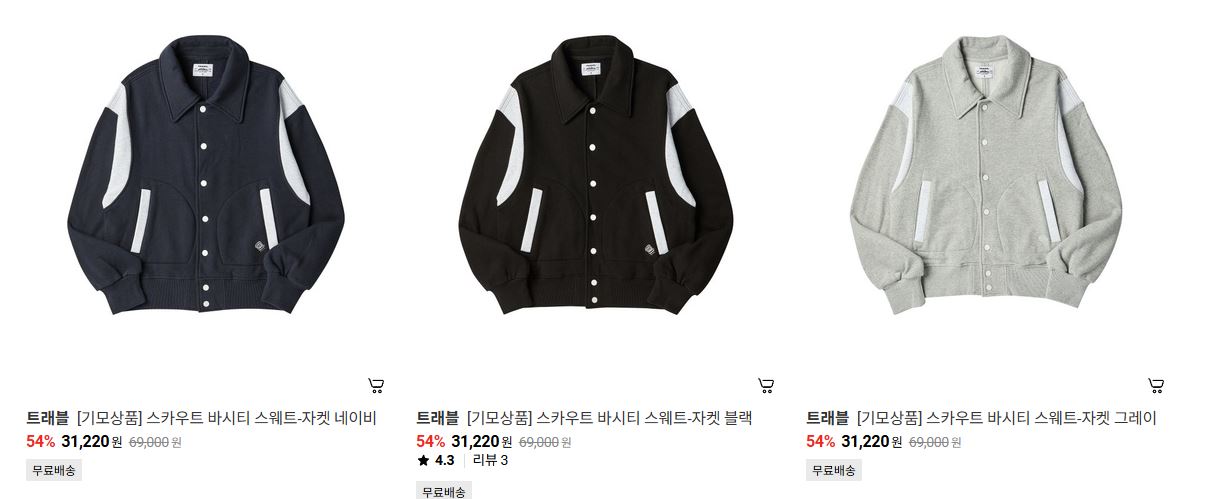Click the 리뷰 3 review count

[x=491, y=461]
